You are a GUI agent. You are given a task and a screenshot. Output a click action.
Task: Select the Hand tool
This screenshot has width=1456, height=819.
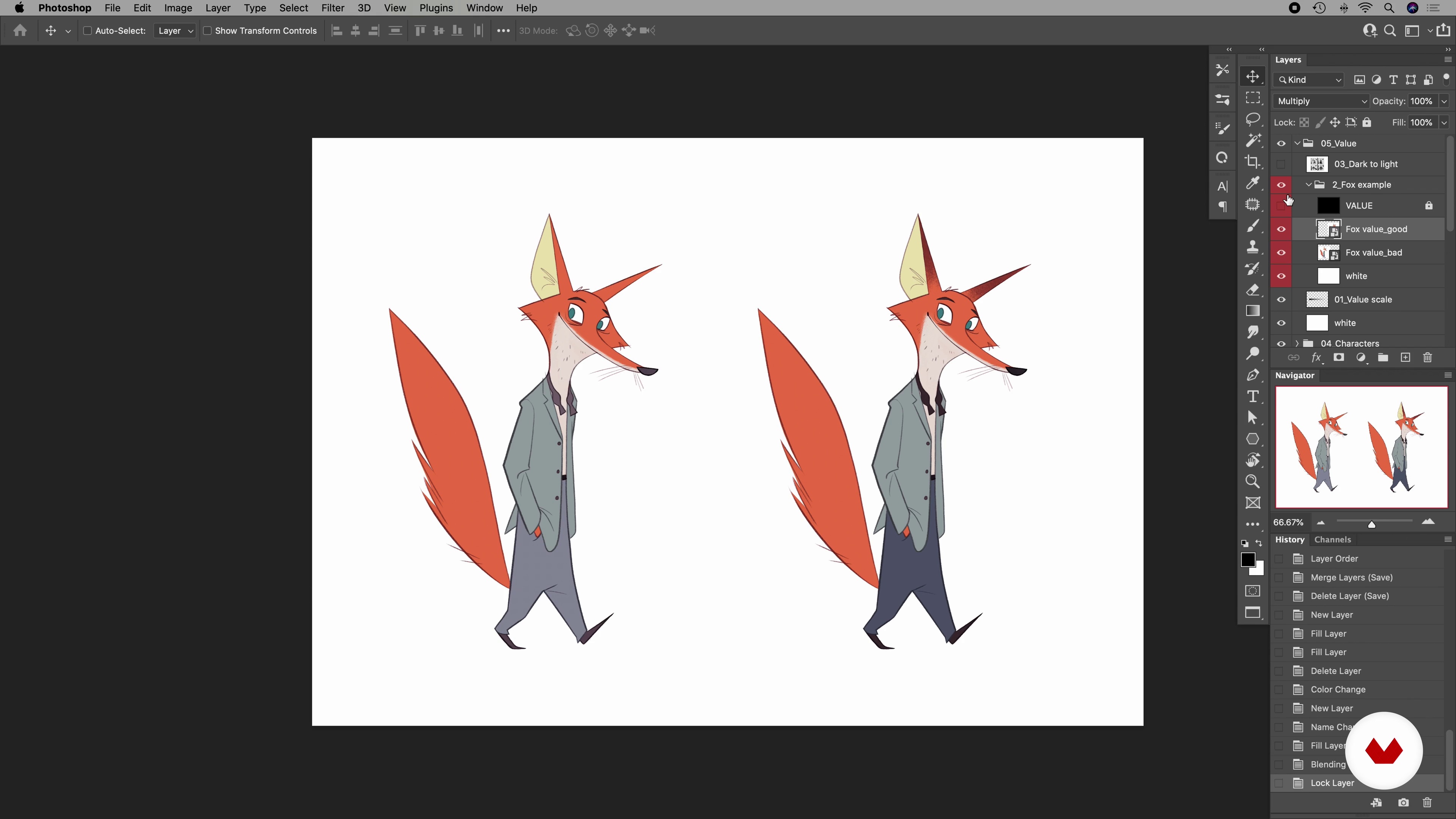coord(1252,461)
